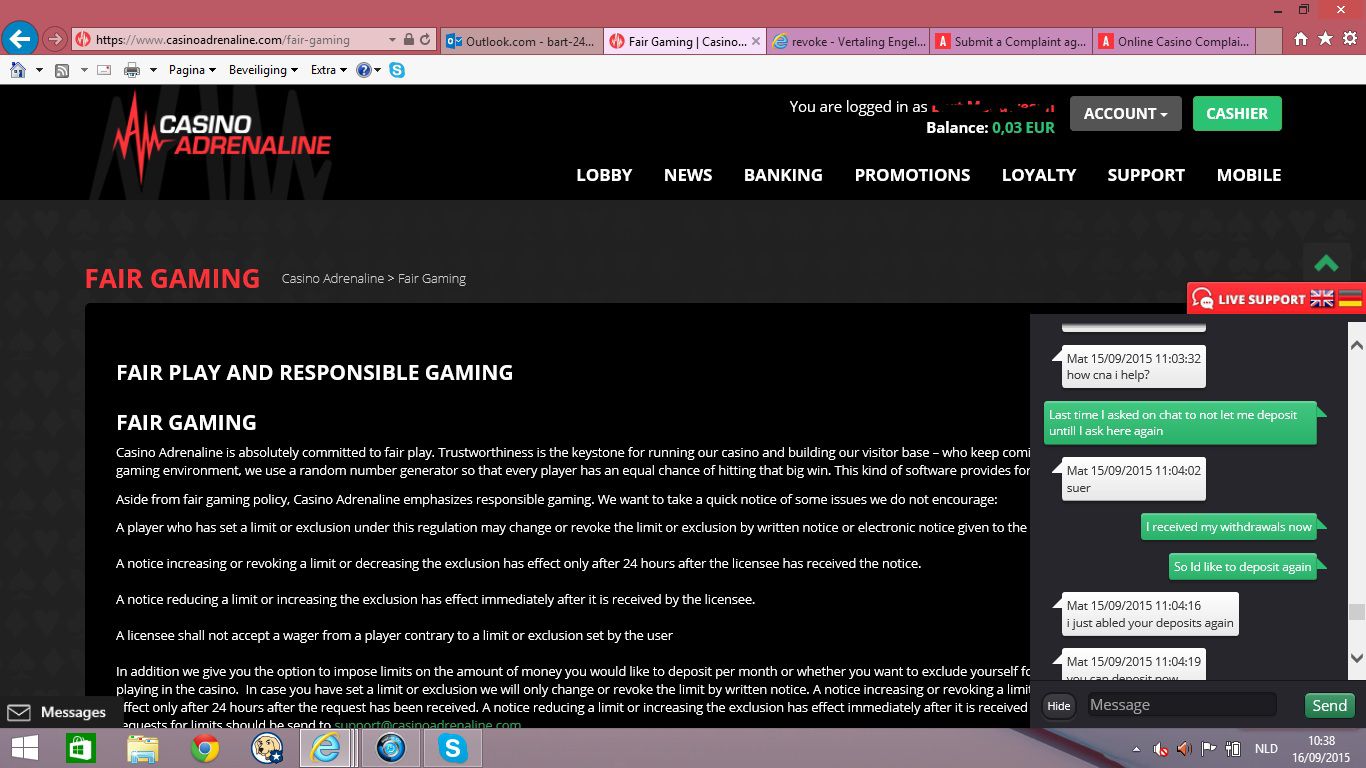This screenshot has height=768, width=1366.
Task: Switch to the Submit a Complaint tab
Action: [x=1010, y=41]
